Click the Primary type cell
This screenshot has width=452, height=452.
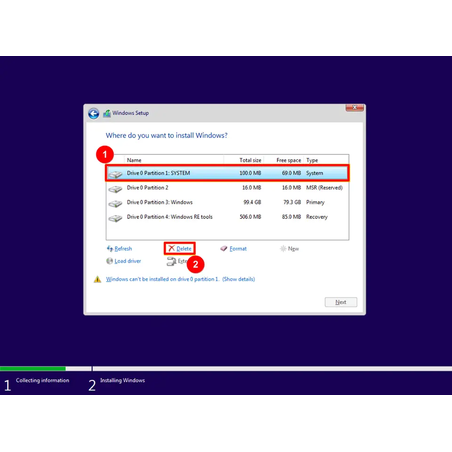(315, 202)
